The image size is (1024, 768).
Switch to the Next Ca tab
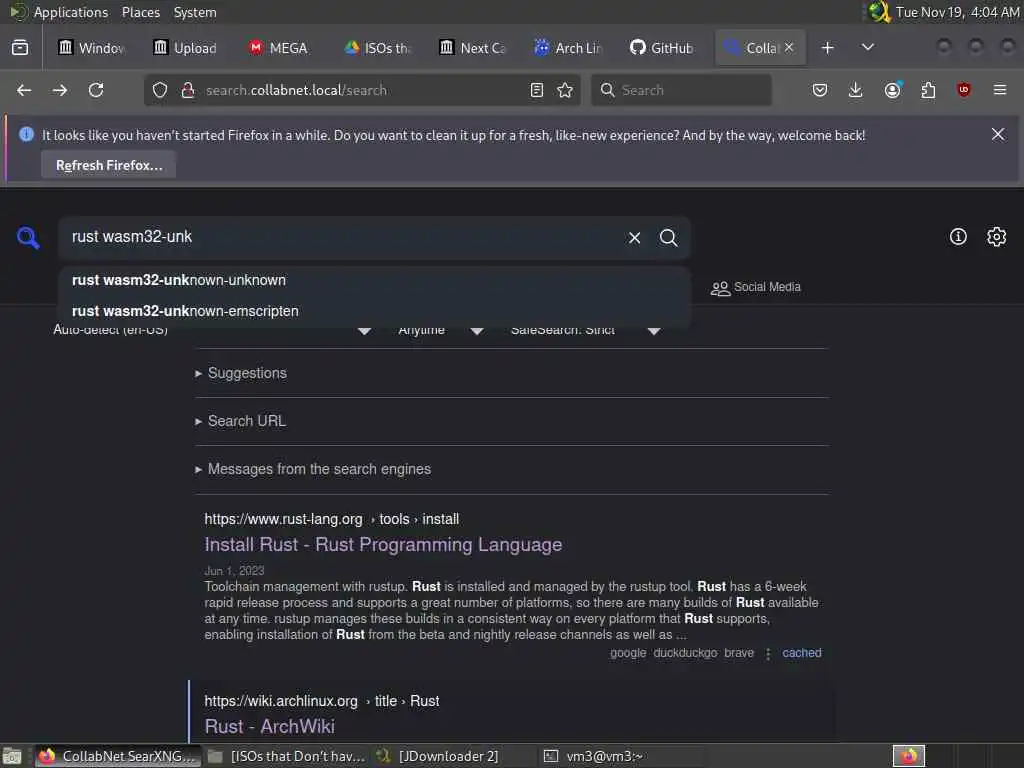473,48
